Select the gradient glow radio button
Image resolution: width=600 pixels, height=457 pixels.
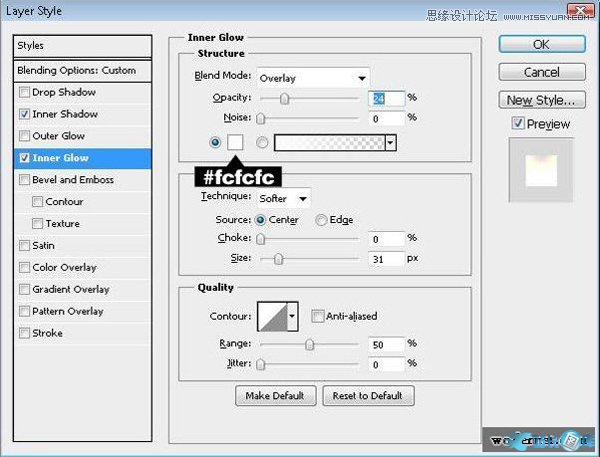pyautogui.click(x=263, y=143)
